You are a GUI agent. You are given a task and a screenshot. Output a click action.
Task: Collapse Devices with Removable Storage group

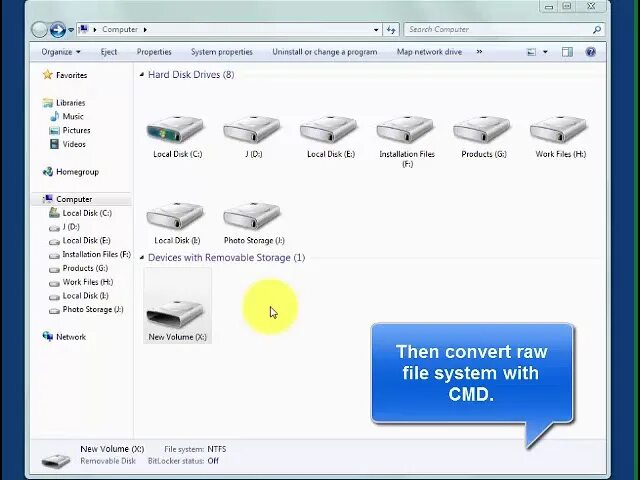point(142,258)
